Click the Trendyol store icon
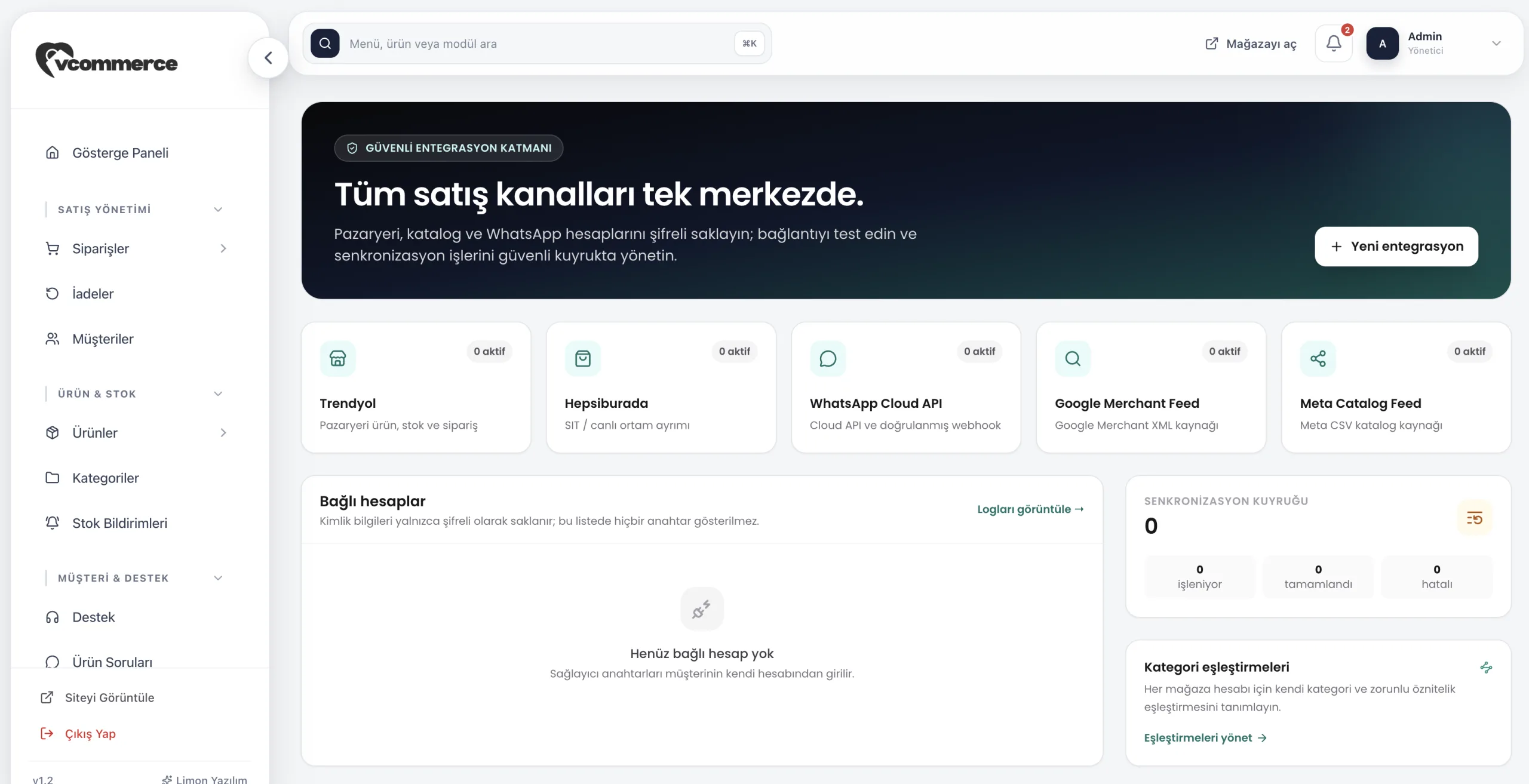 point(337,358)
